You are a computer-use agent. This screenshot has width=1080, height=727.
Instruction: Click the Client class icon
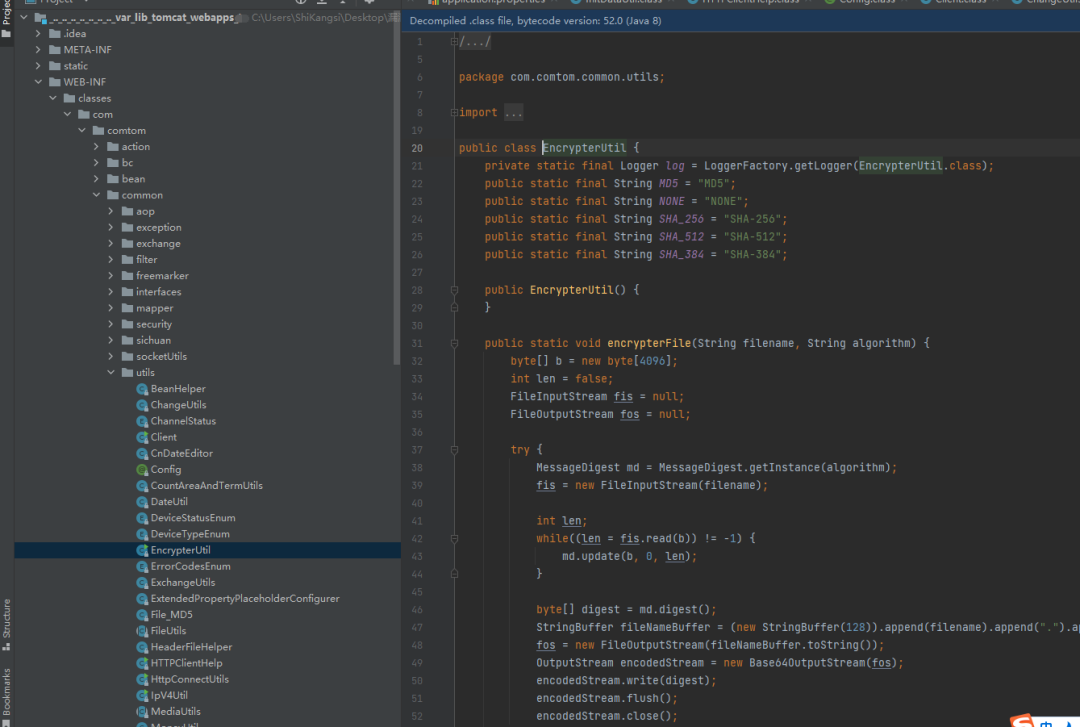(x=142, y=437)
